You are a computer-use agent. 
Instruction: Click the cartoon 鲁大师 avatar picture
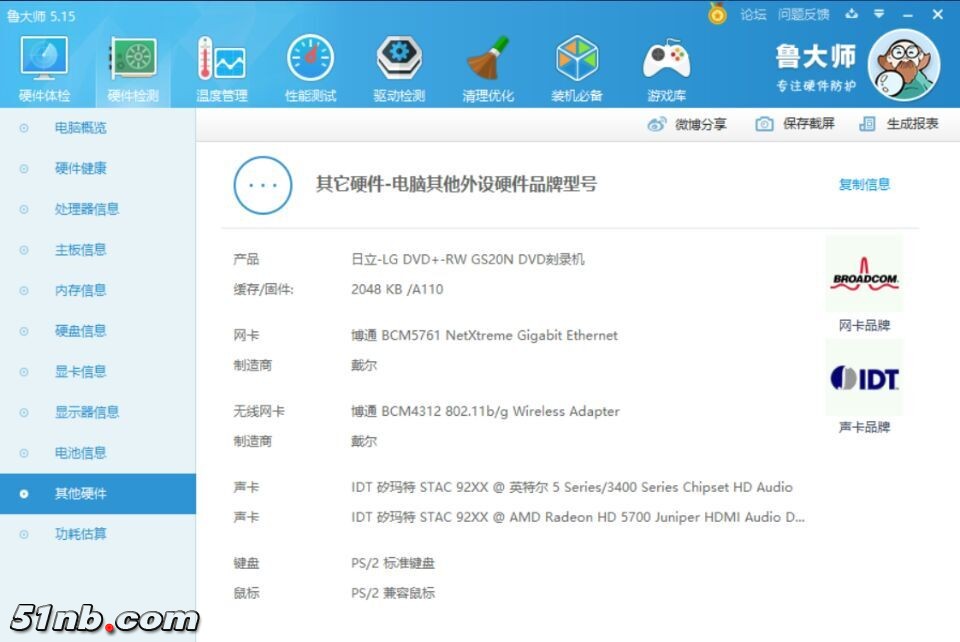pyautogui.click(x=904, y=65)
